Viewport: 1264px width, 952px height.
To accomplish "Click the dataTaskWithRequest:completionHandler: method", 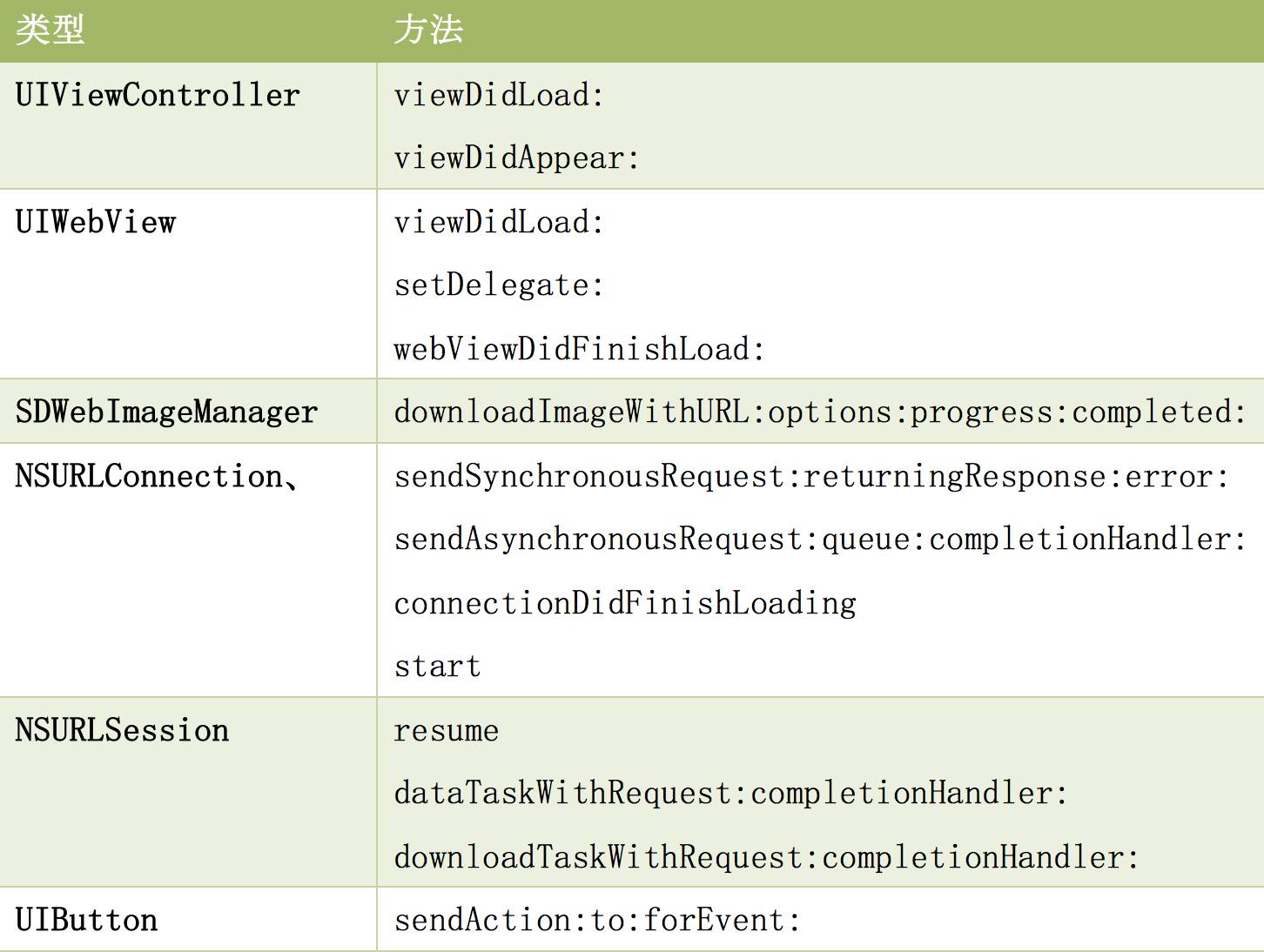I will click(730, 794).
